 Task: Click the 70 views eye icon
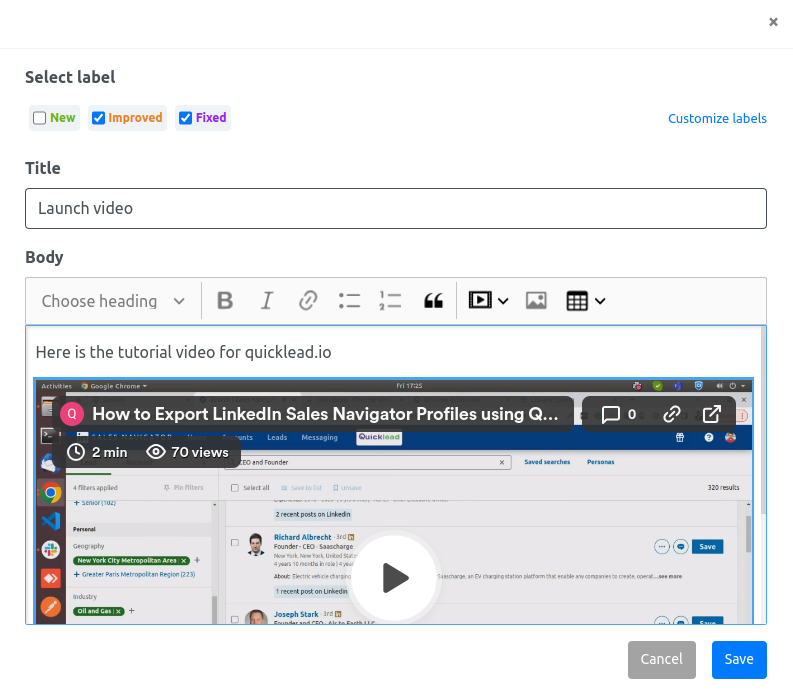(x=156, y=452)
